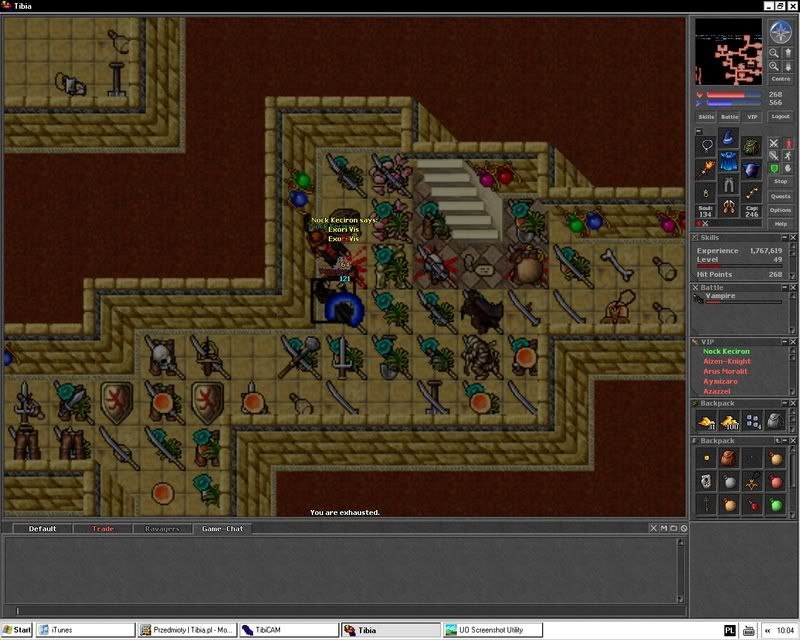Click the blue wizard hat helmet slot
This screenshot has height=640, width=800.
tap(729, 137)
